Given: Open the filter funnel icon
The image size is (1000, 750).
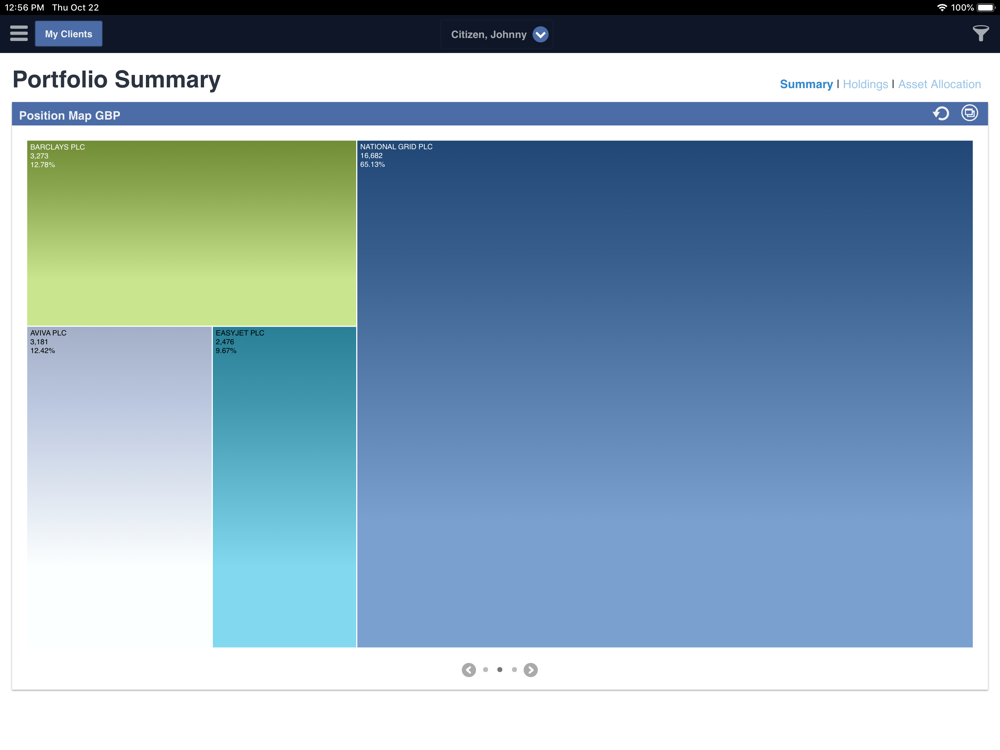Looking at the screenshot, I should tap(980, 33).
